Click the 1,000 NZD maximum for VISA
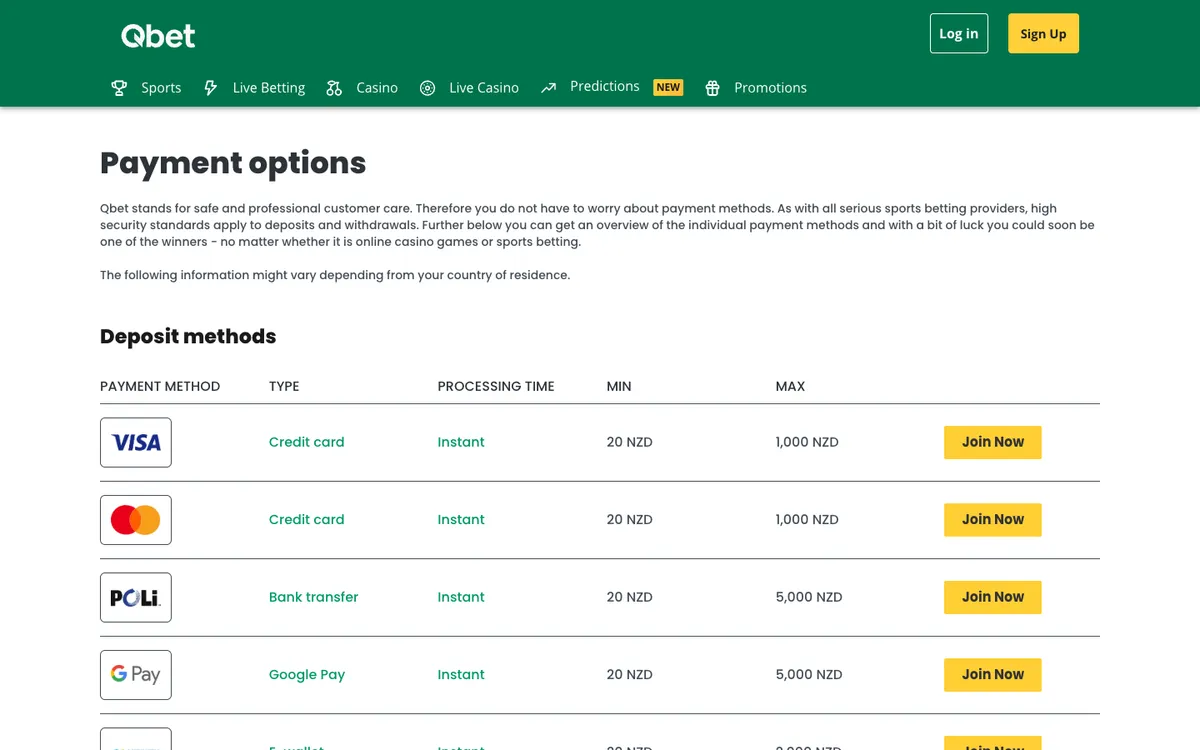The image size is (1200, 750). pyautogui.click(x=807, y=442)
